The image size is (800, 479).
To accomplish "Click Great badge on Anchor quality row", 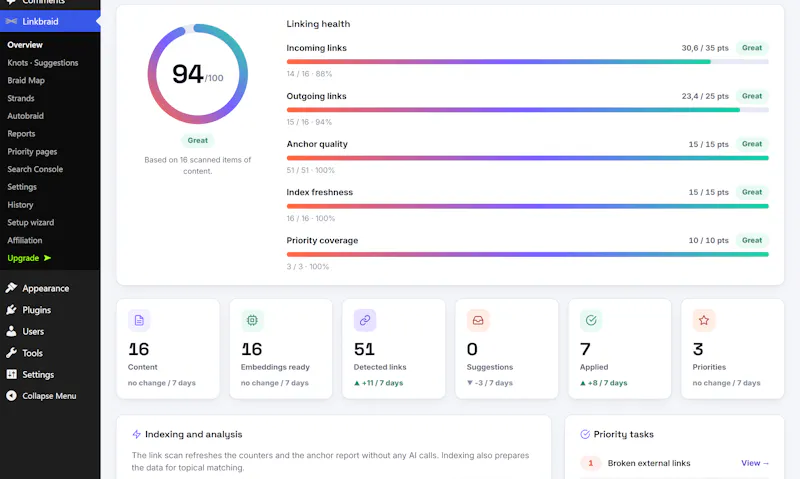I will pos(752,144).
